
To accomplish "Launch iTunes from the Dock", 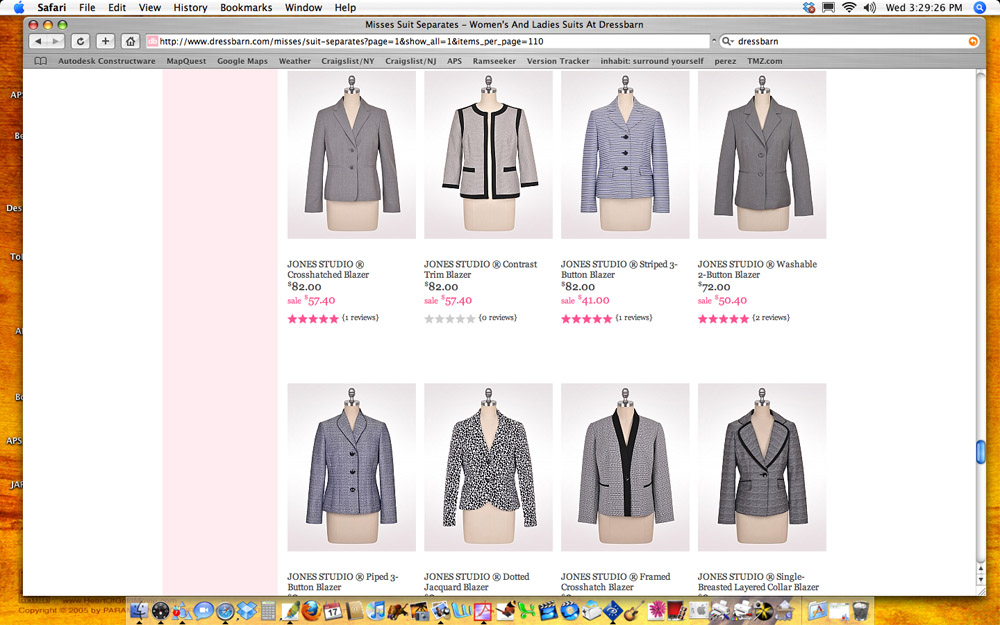I will coord(375,610).
